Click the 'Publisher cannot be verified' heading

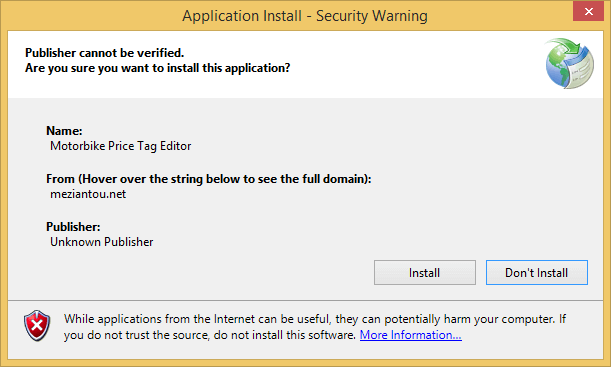(x=104, y=53)
